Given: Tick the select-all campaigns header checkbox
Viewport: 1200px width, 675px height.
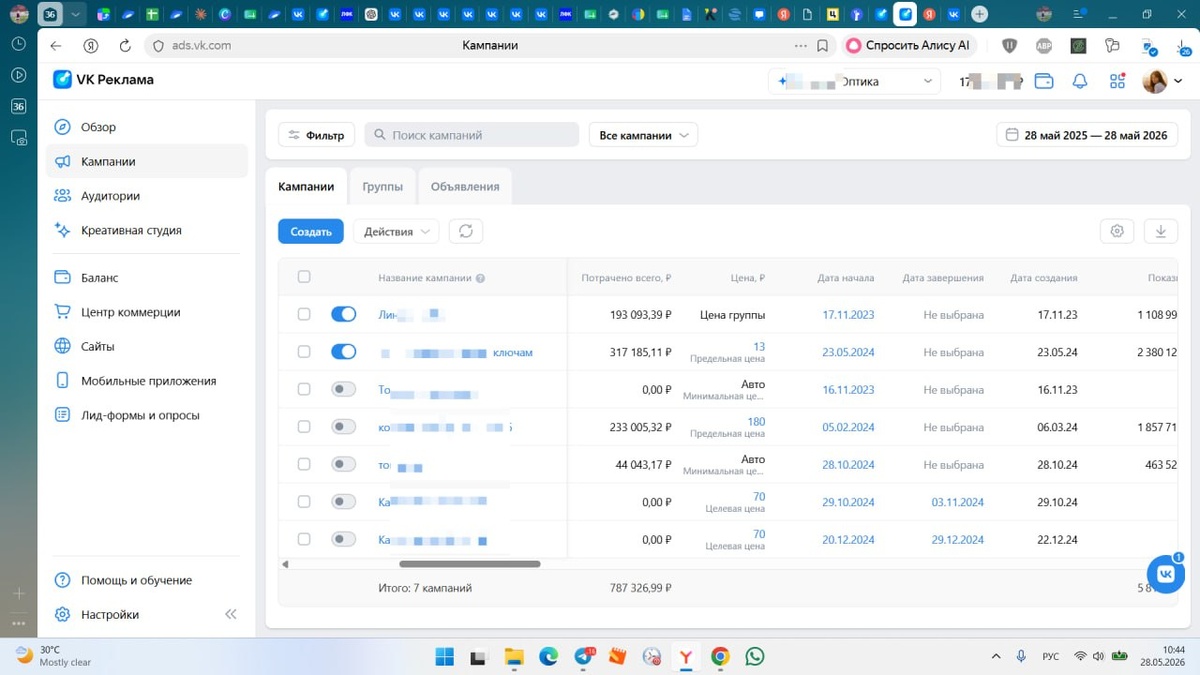Looking at the screenshot, I should [x=304, y=277].
